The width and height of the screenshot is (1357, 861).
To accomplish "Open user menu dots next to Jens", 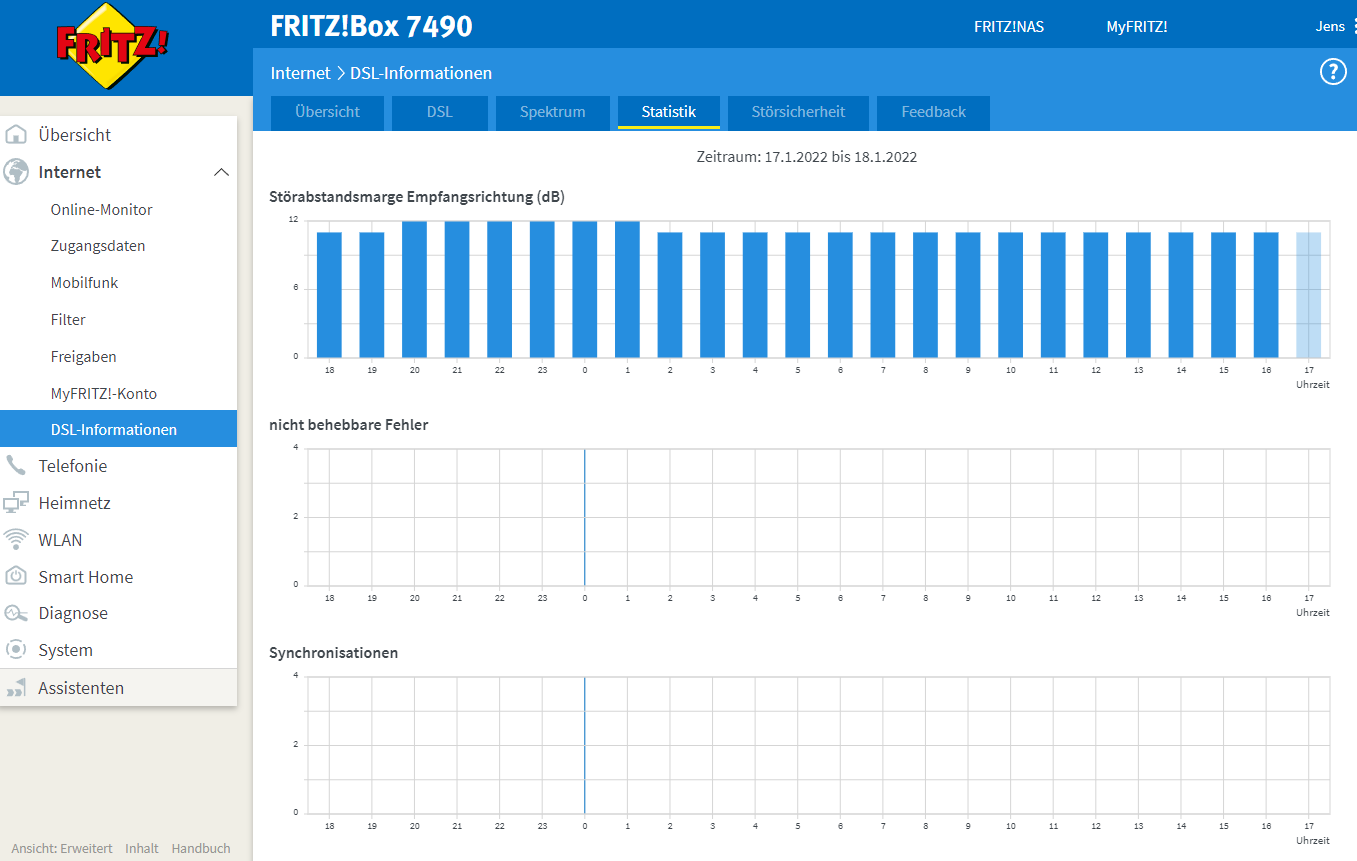I will click(x=1354, y=27).
